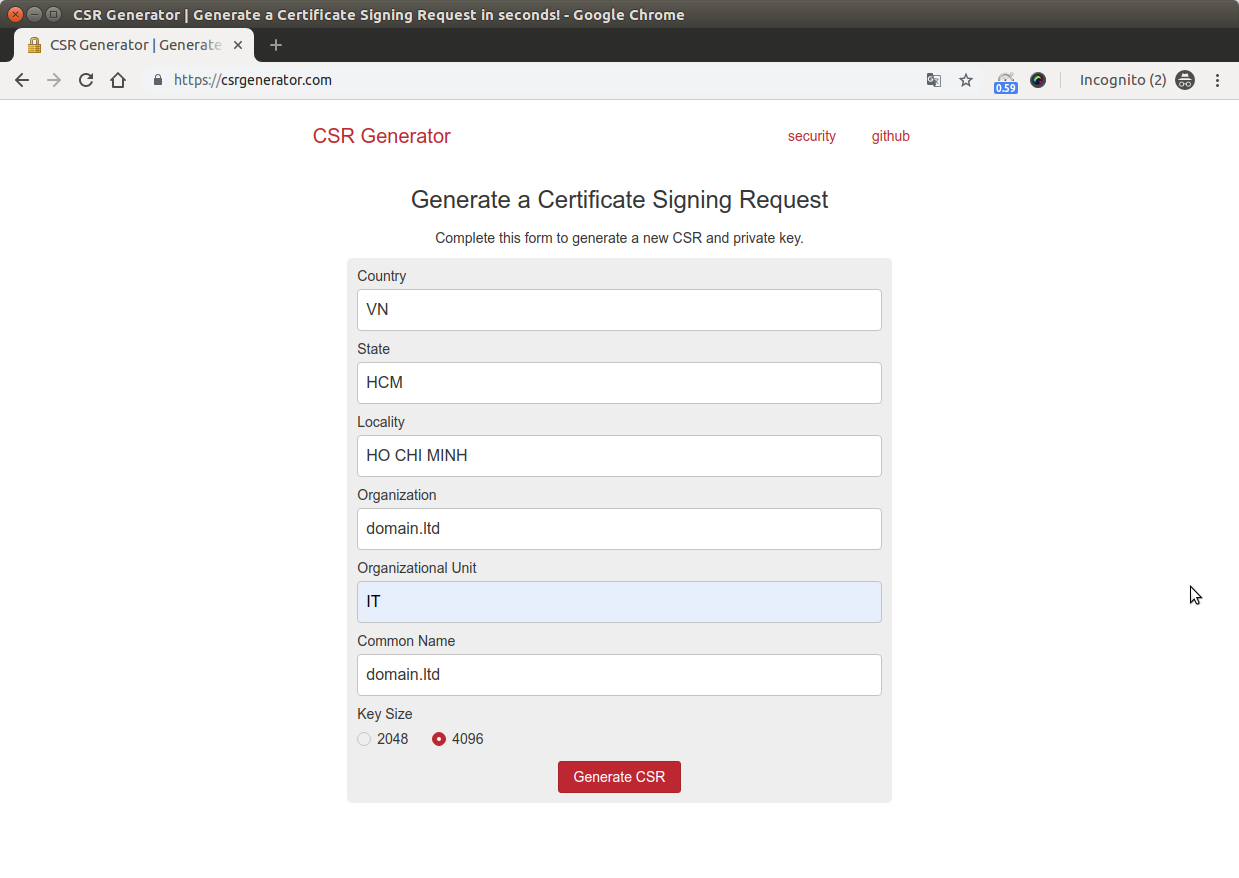Open the Chrome three-dot menu
The image size is (1239, 878).
1217,80
